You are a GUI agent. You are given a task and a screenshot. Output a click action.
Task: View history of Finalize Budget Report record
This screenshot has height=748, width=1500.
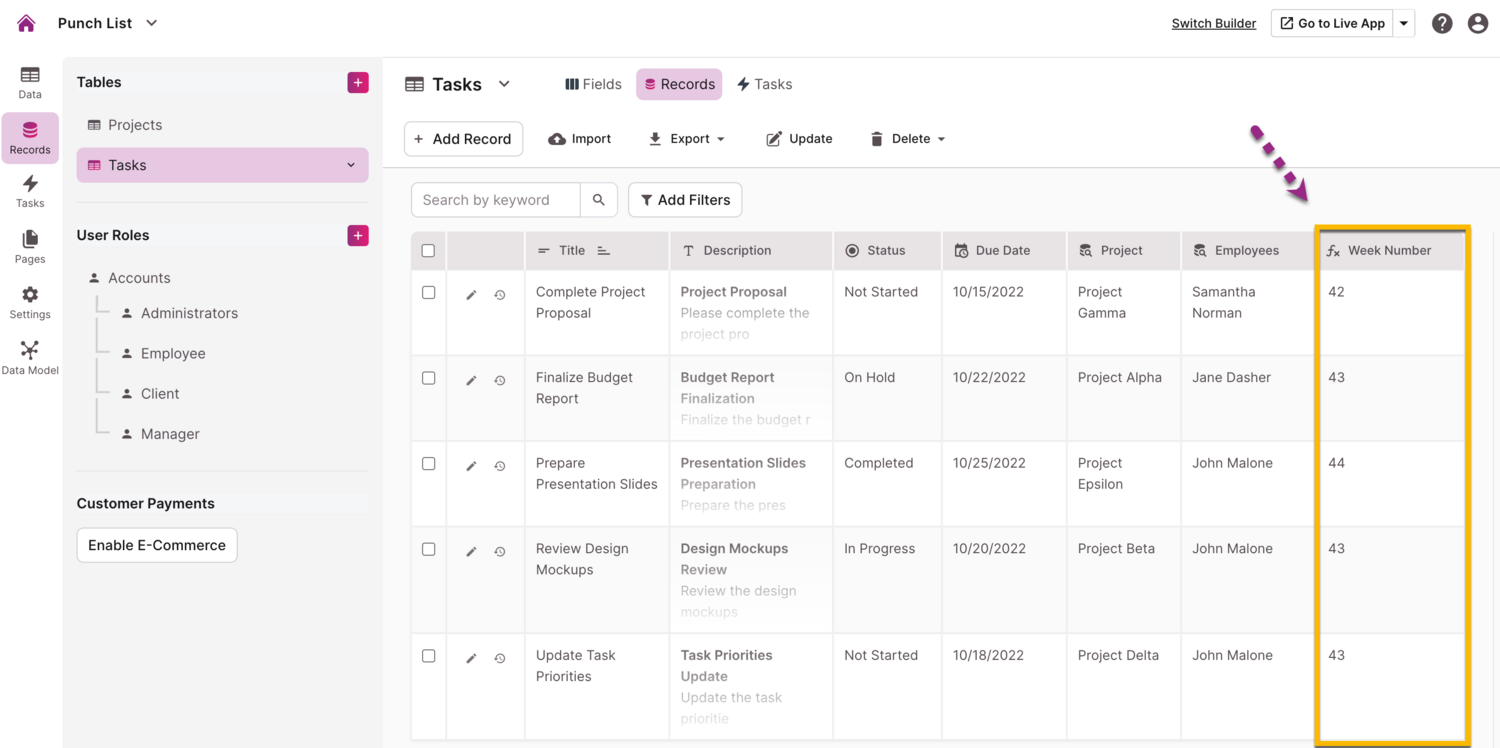[x=500, y=381]
